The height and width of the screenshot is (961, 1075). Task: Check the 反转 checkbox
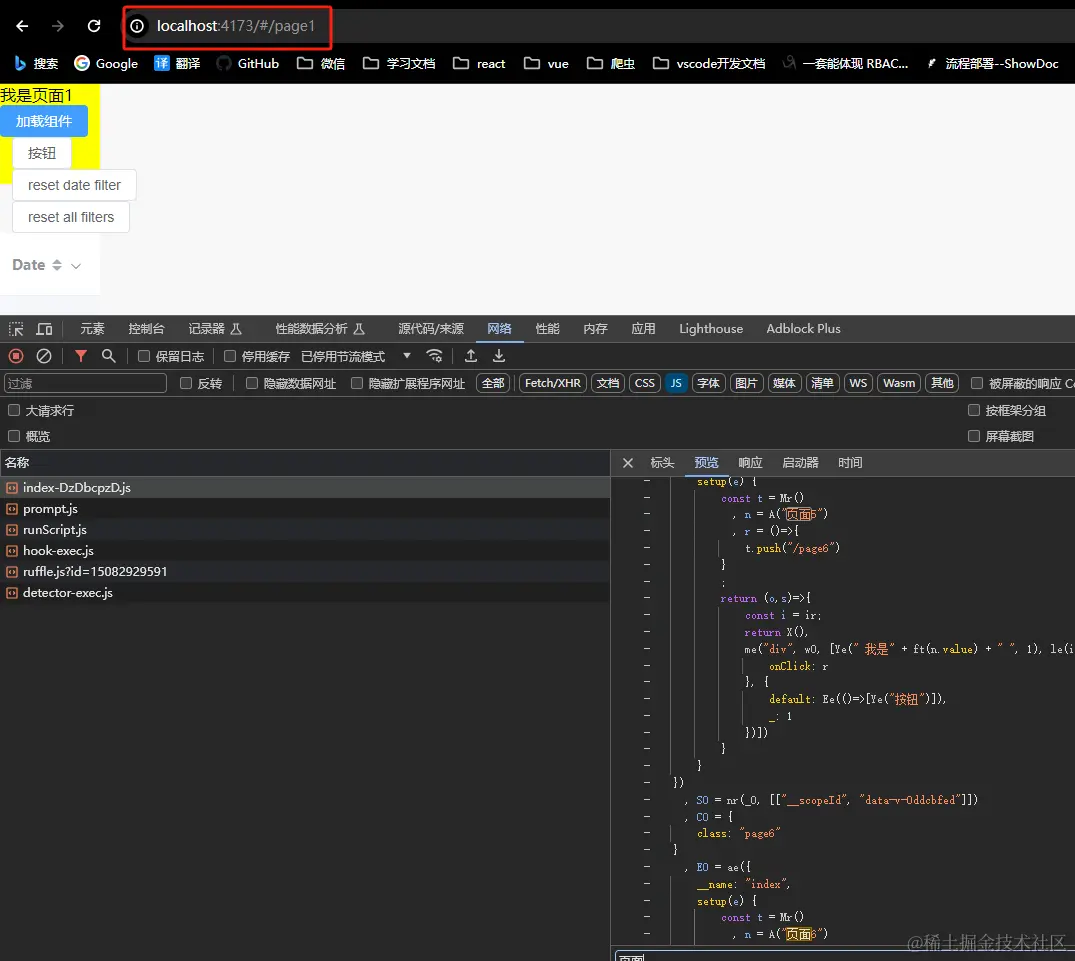click(x=186, y=383)
